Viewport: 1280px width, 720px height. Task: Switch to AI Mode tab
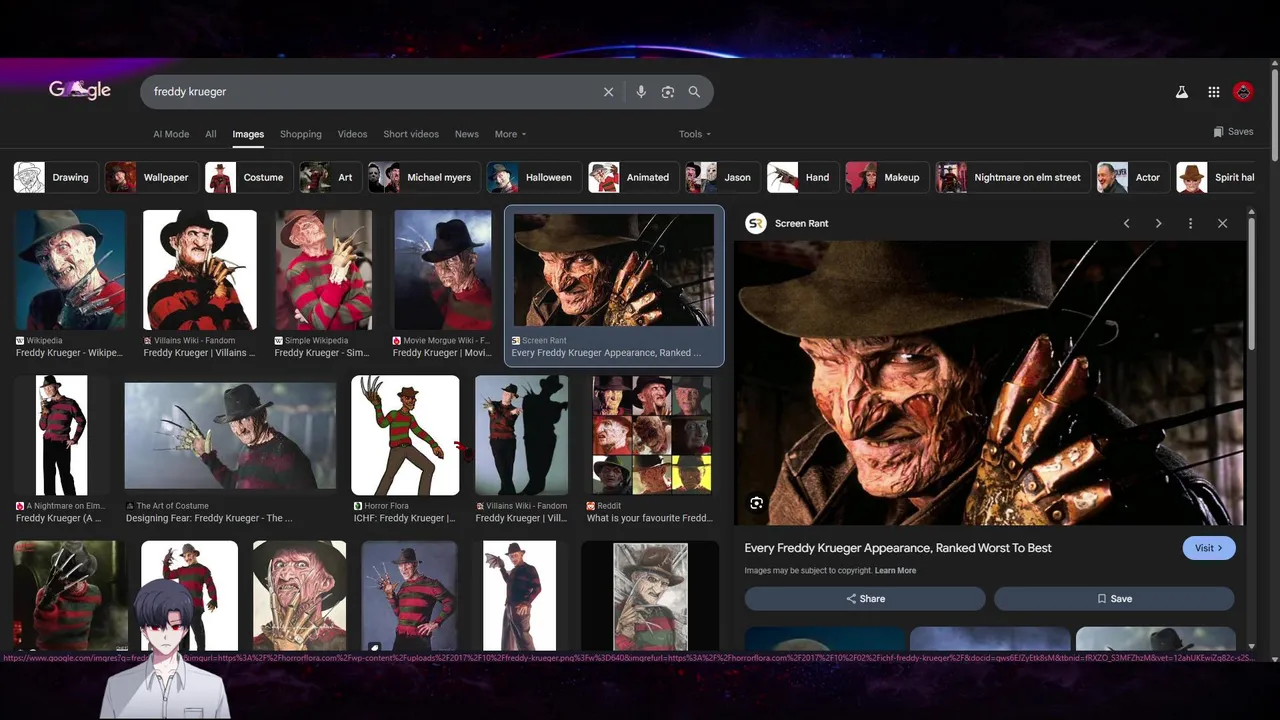pos(171,134)
